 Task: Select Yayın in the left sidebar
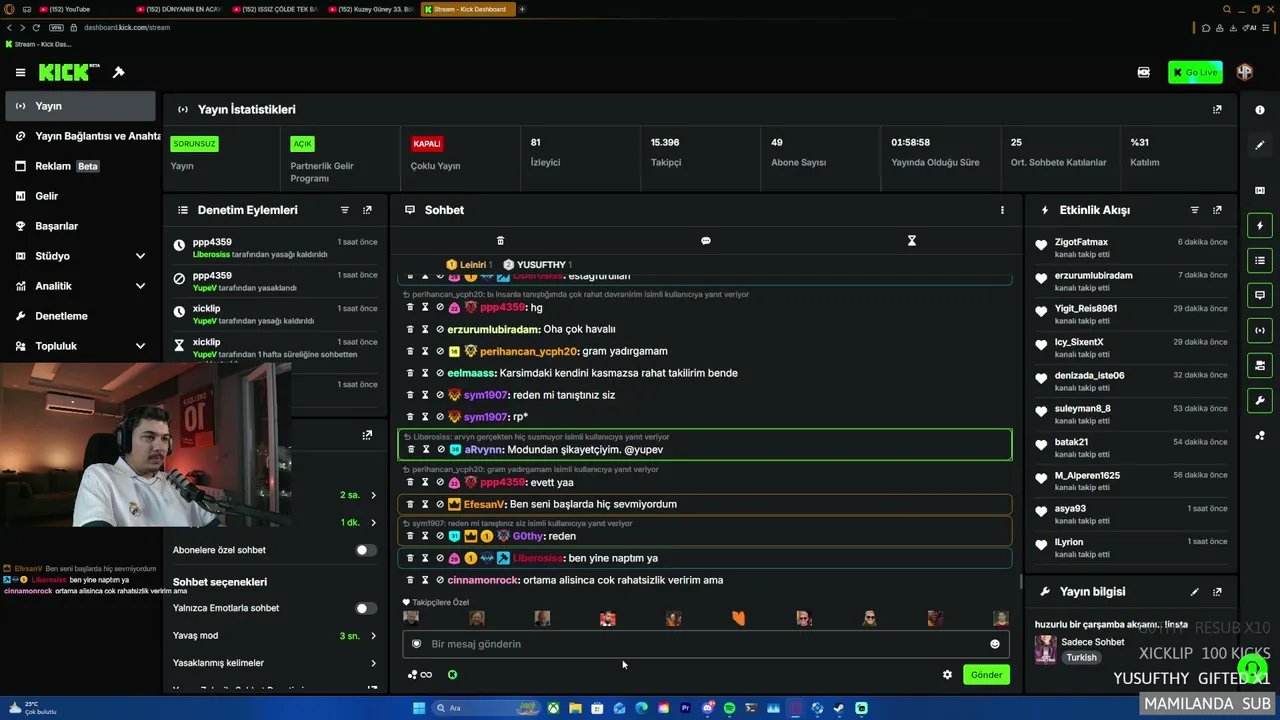[x=80, y=106]
